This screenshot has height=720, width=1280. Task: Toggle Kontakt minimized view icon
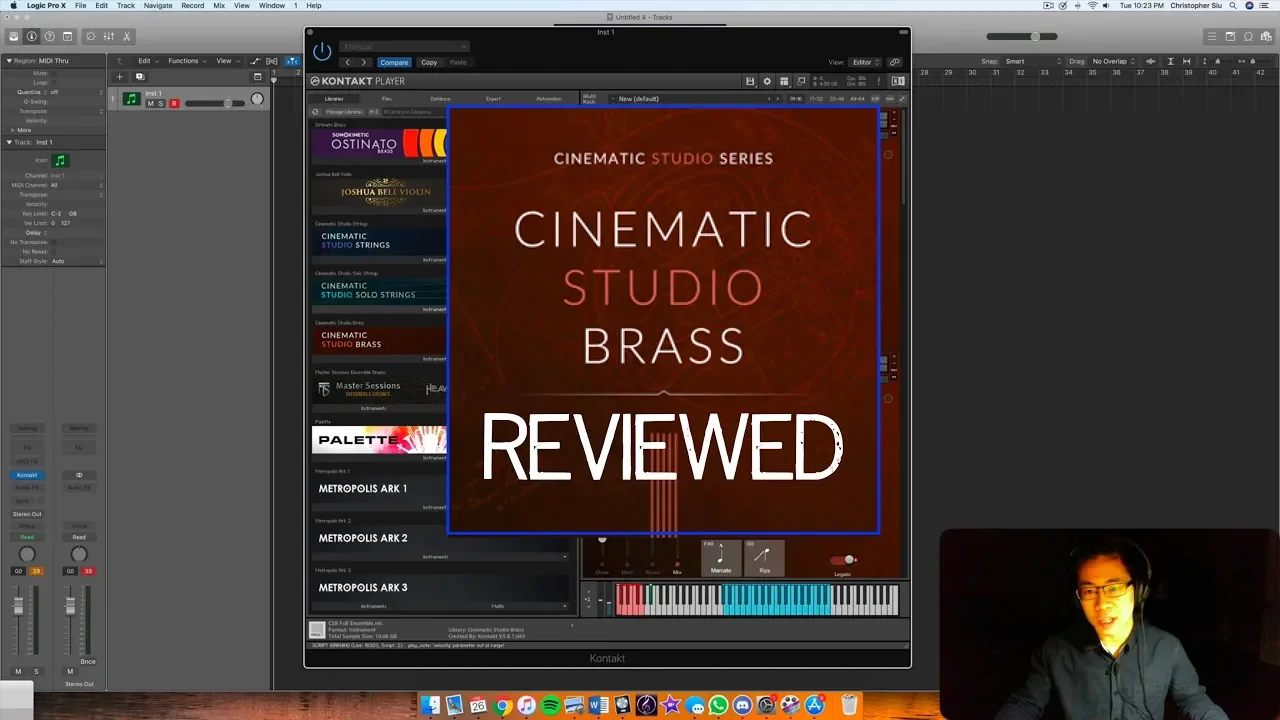click(x=801, y=81)
